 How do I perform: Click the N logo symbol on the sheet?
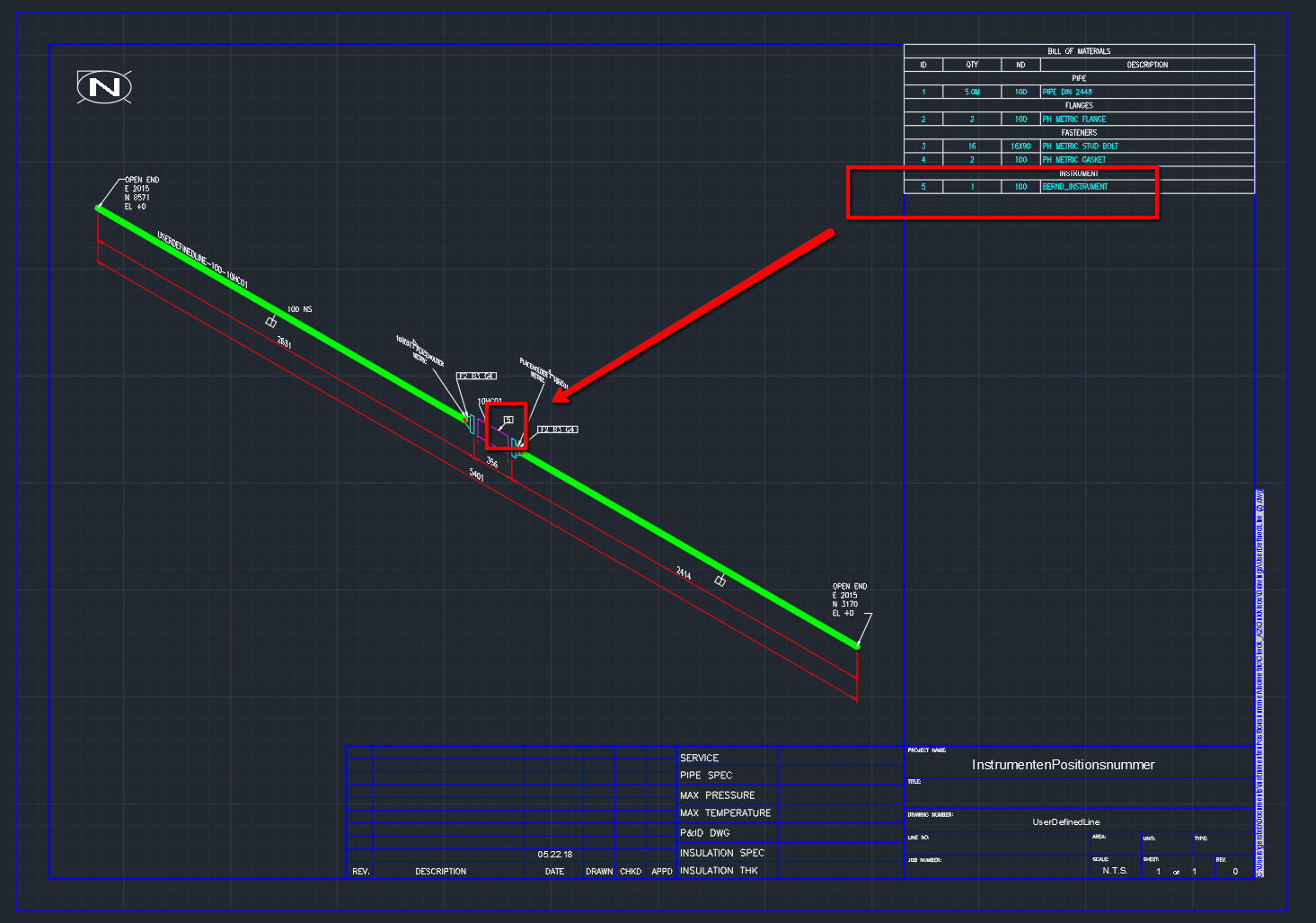click(104, 87)
